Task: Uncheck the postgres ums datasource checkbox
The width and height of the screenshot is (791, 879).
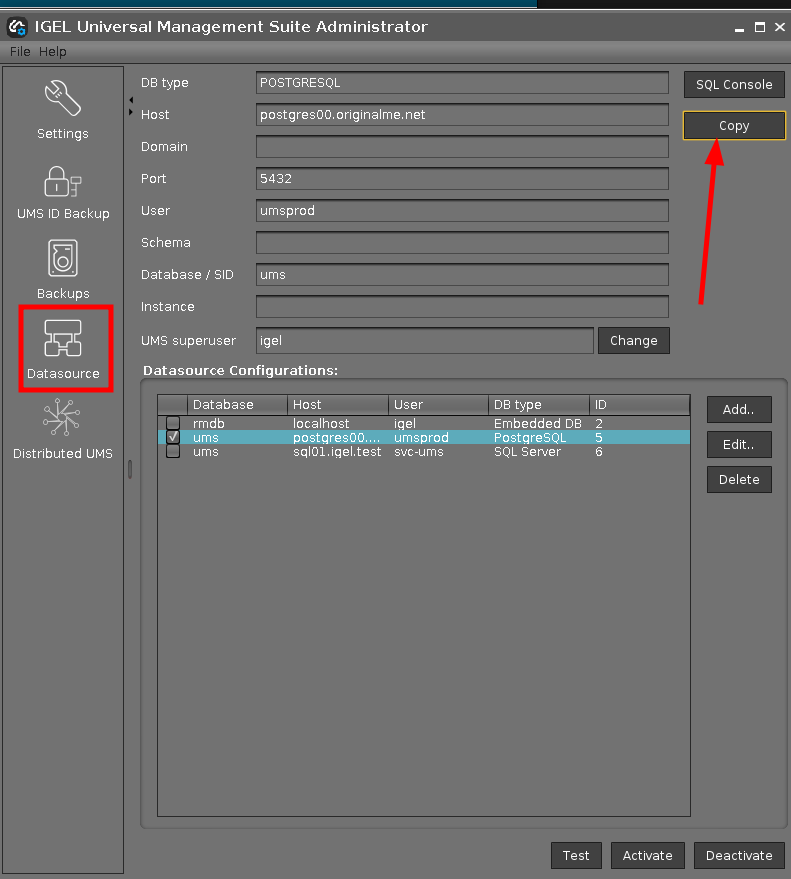Action: point(173,437)
